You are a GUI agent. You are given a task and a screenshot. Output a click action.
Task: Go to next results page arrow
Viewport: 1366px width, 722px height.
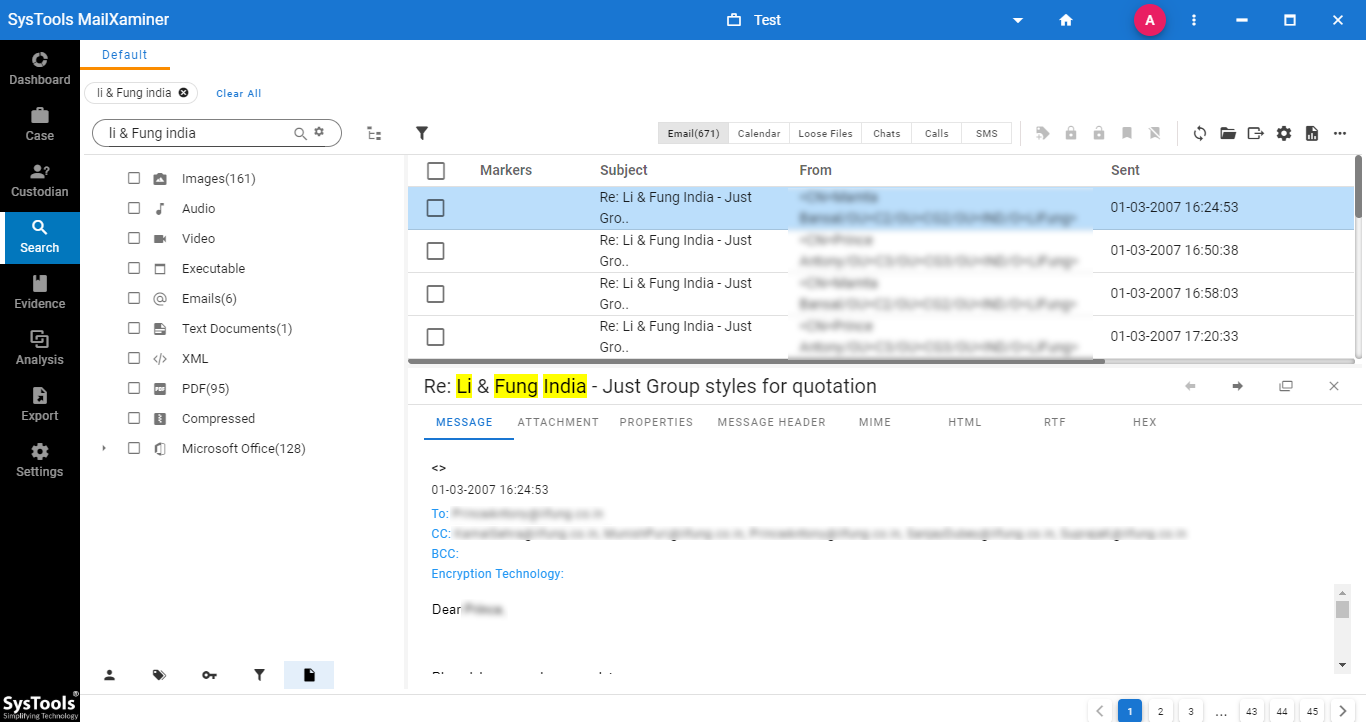(x=1343, y=711)
